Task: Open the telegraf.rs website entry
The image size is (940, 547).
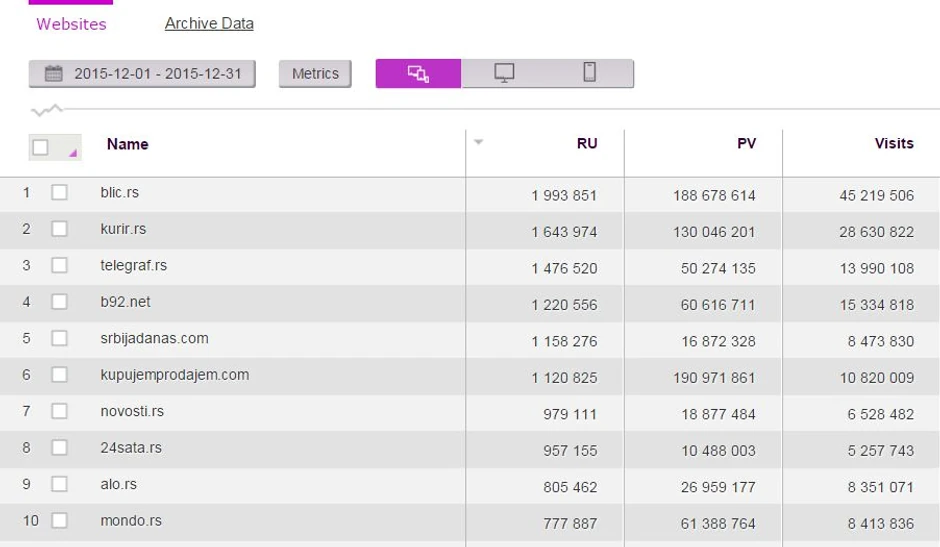Action: pyautogui.click(x=133, y=265)
